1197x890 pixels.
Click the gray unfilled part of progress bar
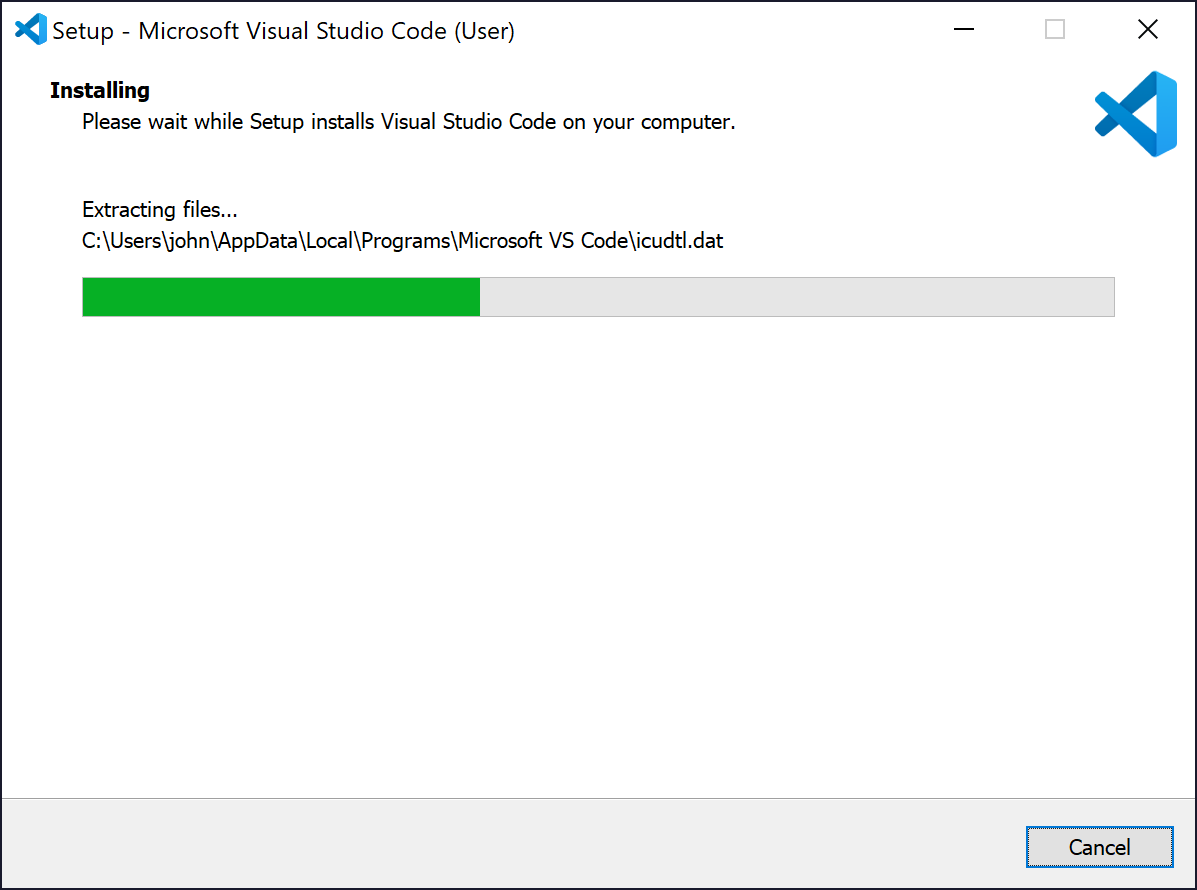[797, 297]
